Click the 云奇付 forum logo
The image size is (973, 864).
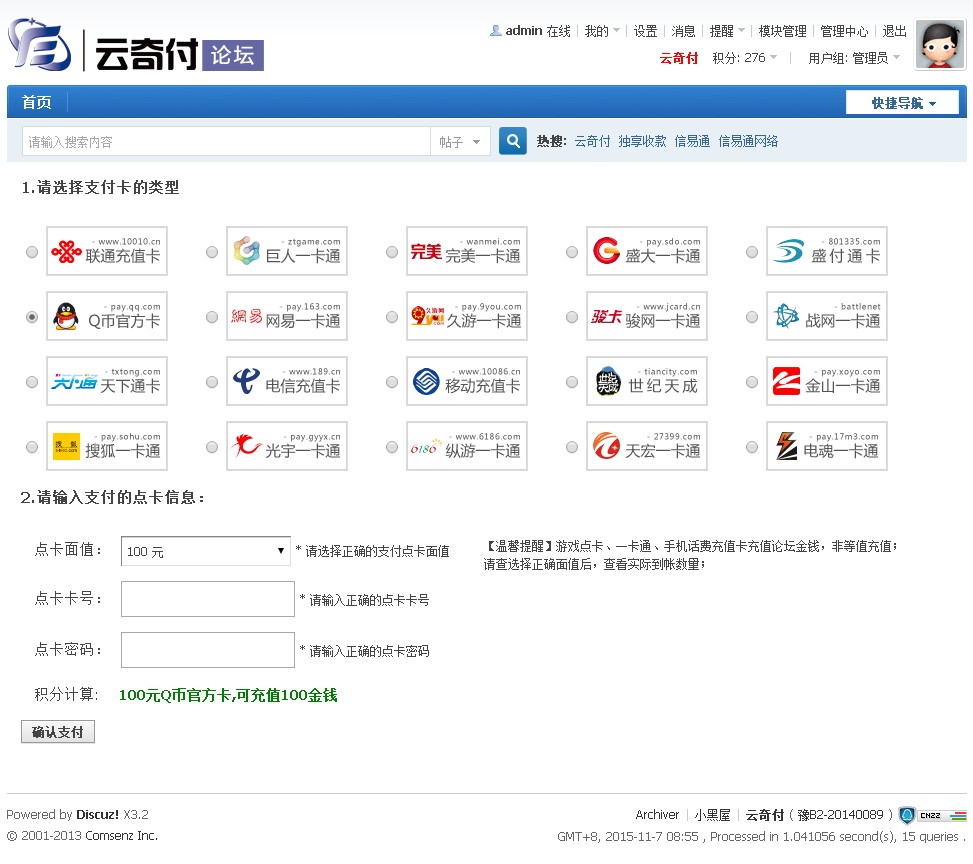coord(135,47)
